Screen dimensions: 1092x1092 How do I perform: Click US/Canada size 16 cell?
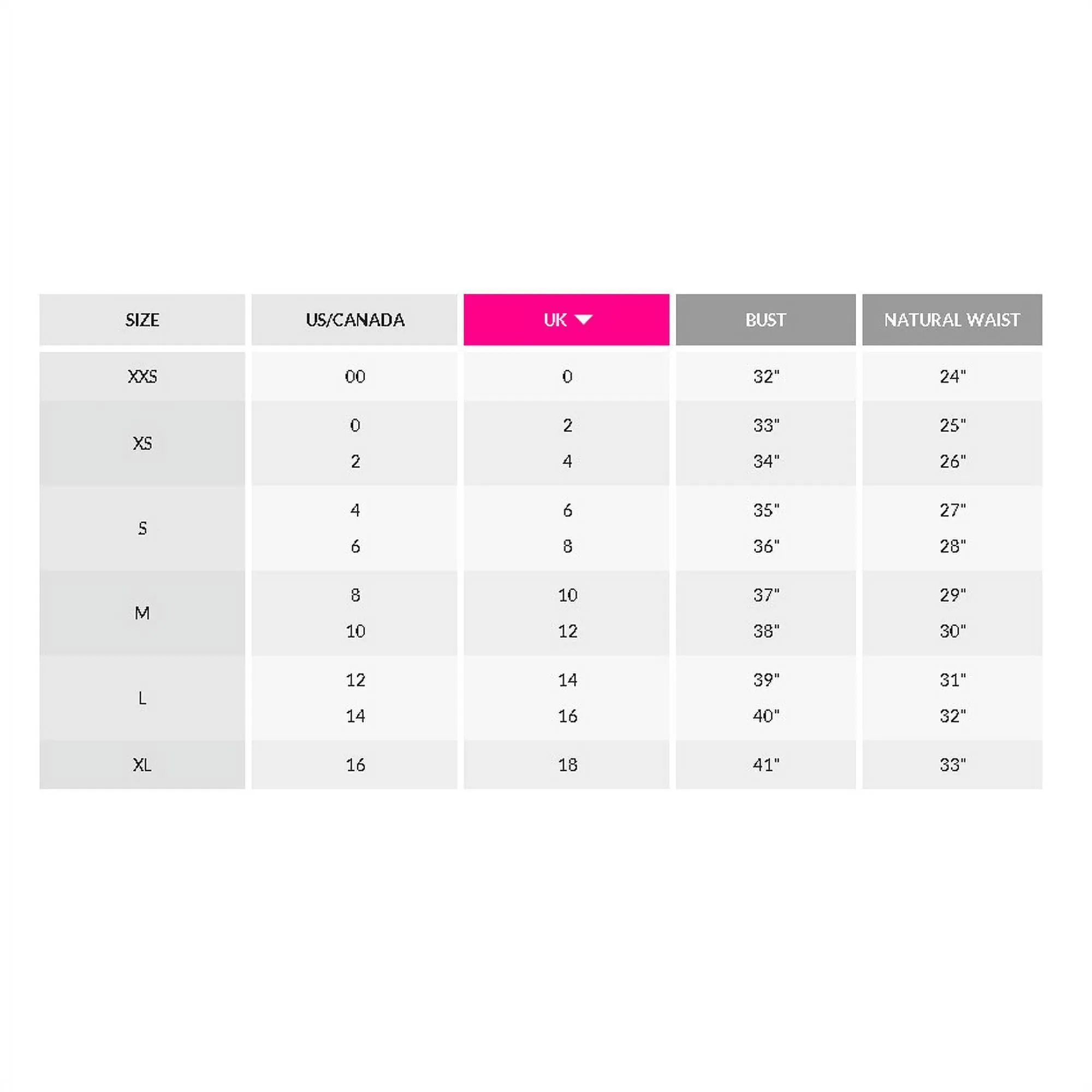355,765
